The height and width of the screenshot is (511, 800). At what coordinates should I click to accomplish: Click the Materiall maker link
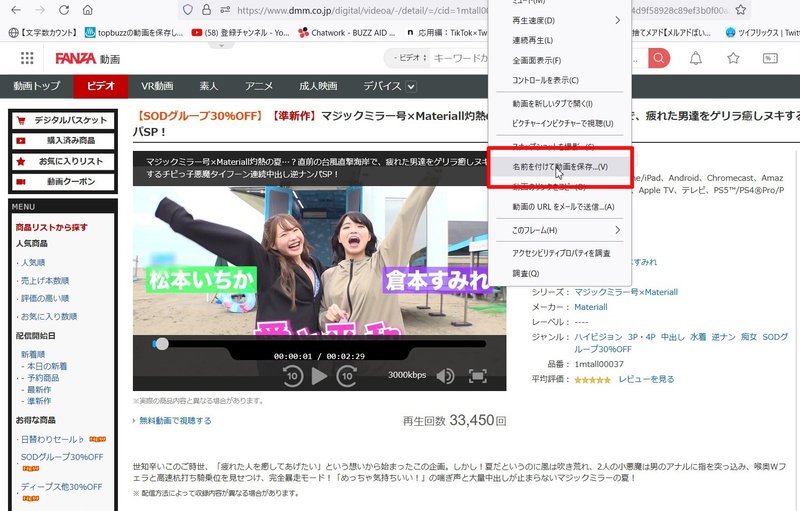(x=591, y=307)
